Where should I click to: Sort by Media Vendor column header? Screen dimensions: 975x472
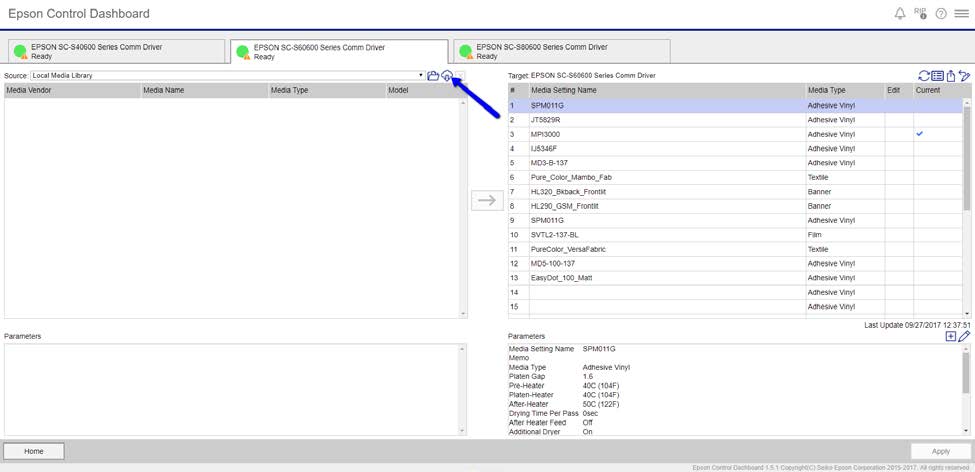click(x=72, y=90)
